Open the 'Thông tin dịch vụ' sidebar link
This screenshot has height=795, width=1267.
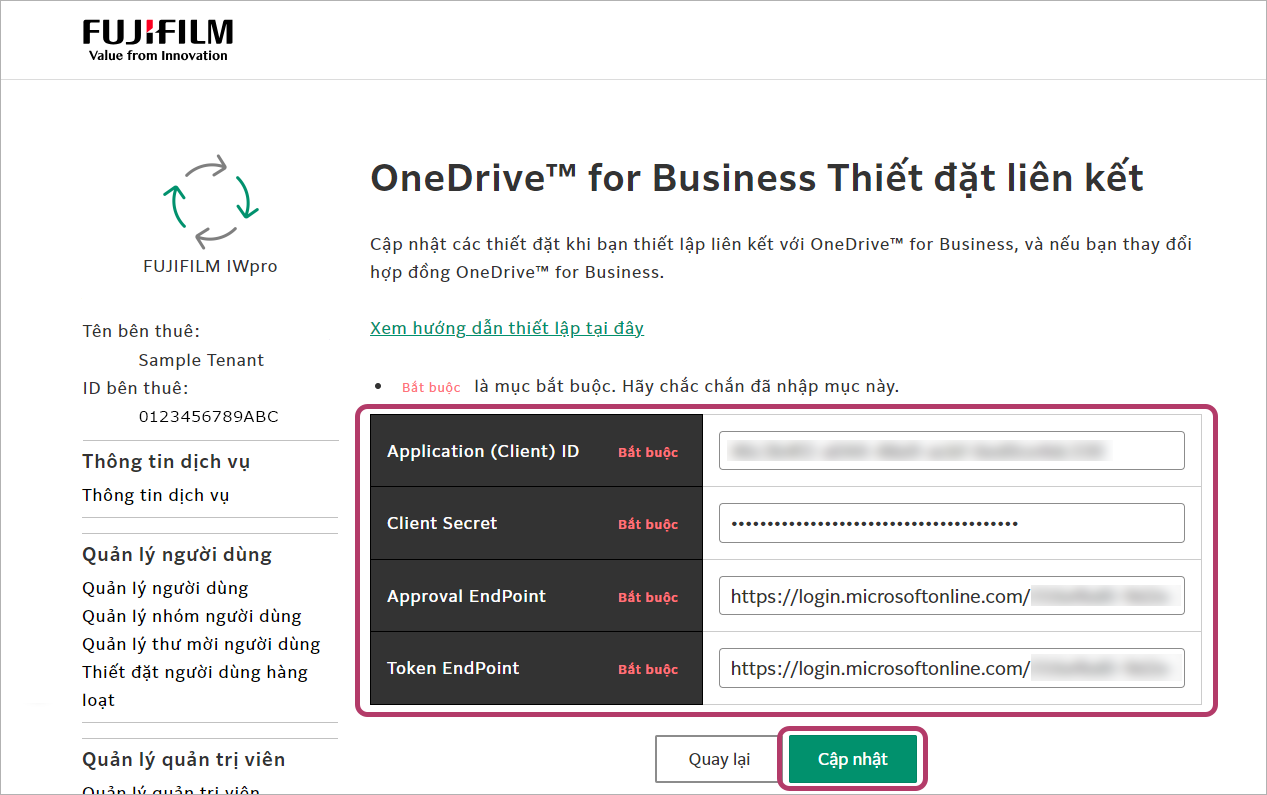[156, 495]
